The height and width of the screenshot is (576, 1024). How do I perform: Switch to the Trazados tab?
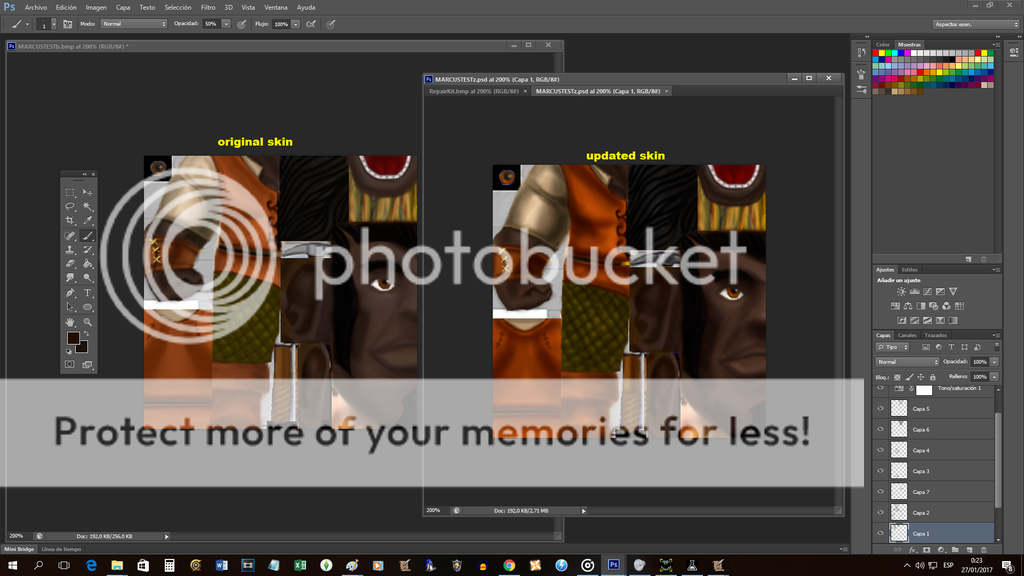(936, 336)
